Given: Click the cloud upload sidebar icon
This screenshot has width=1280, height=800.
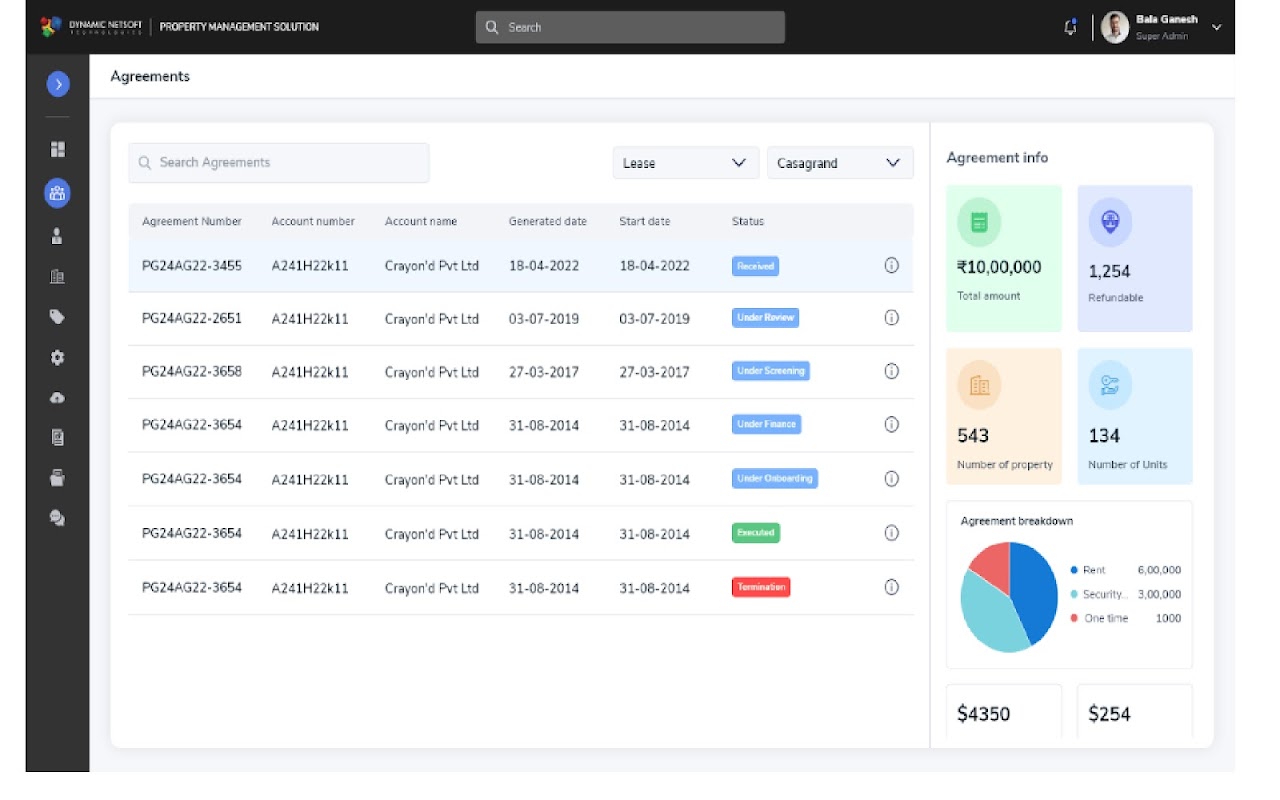Looking at the screenshot, I should point(58,398).
